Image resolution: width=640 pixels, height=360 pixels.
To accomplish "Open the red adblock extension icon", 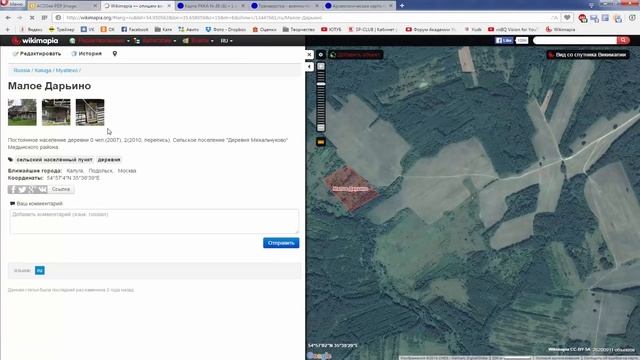I will pos(582,18).
